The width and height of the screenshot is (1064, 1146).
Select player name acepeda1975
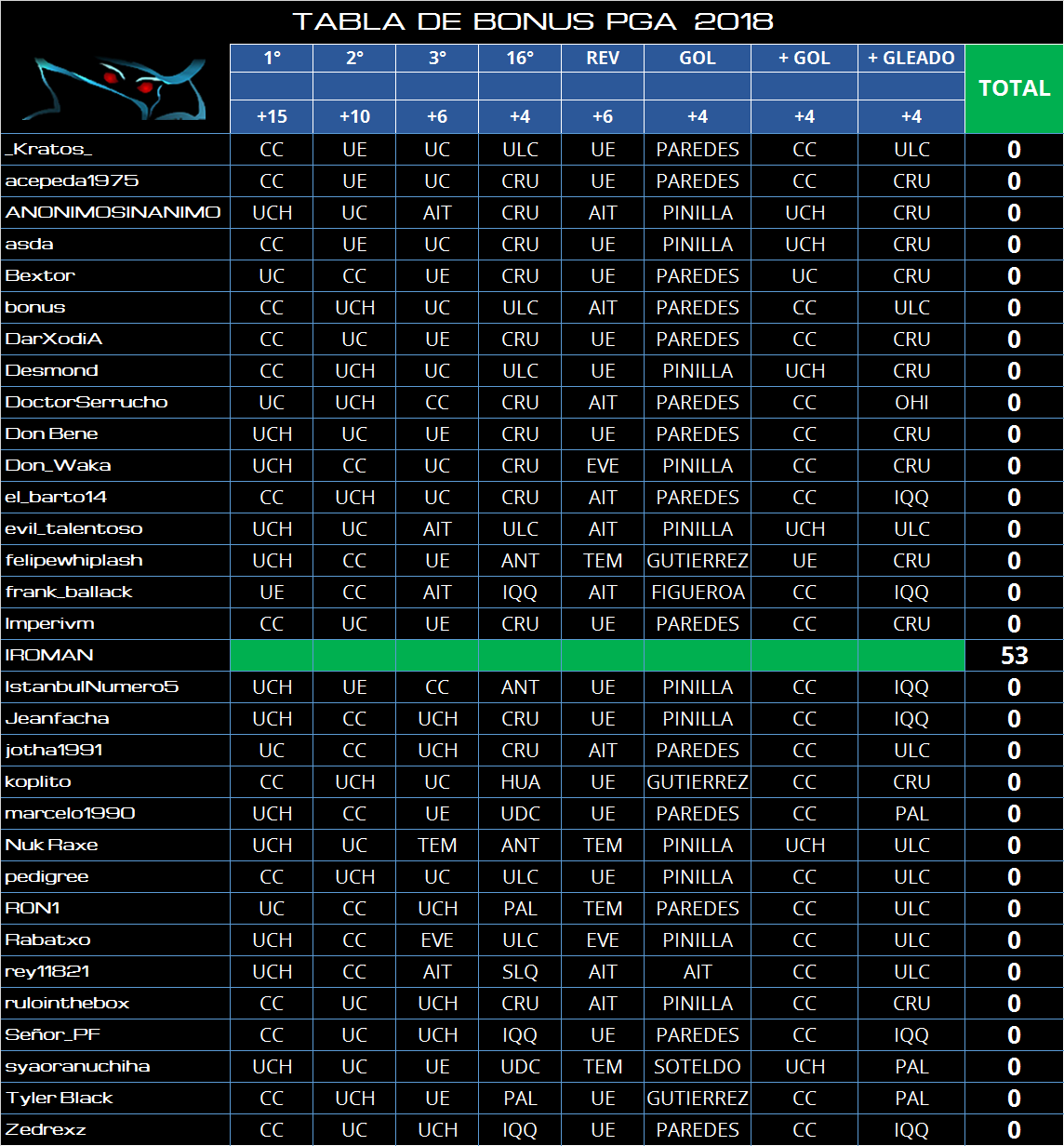pyautogui.click(x=72, y=181)
